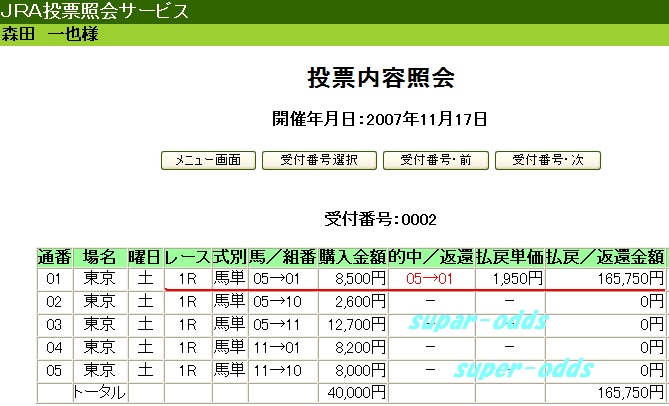Click the 場名 column header
The image size is (669, 406).
tap(100, 257)
